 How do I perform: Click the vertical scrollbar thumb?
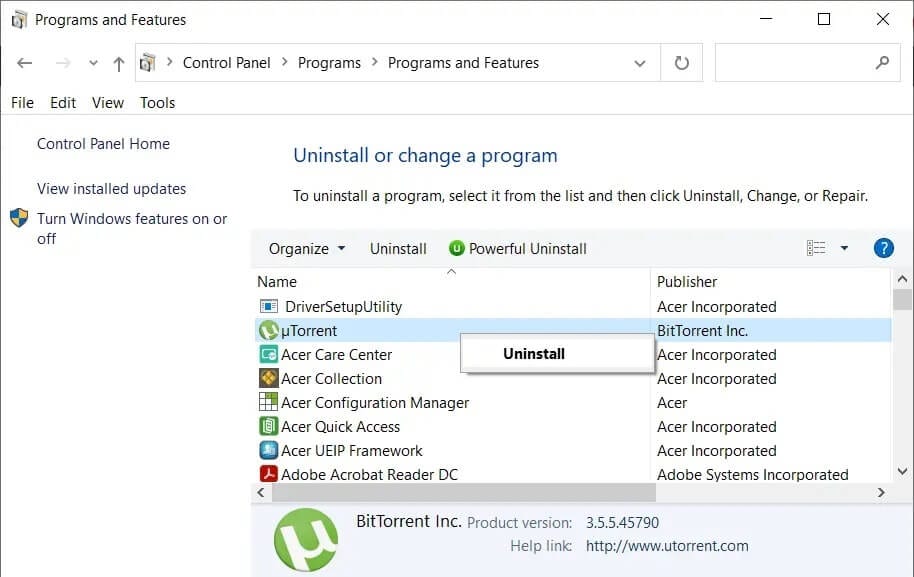902,299
